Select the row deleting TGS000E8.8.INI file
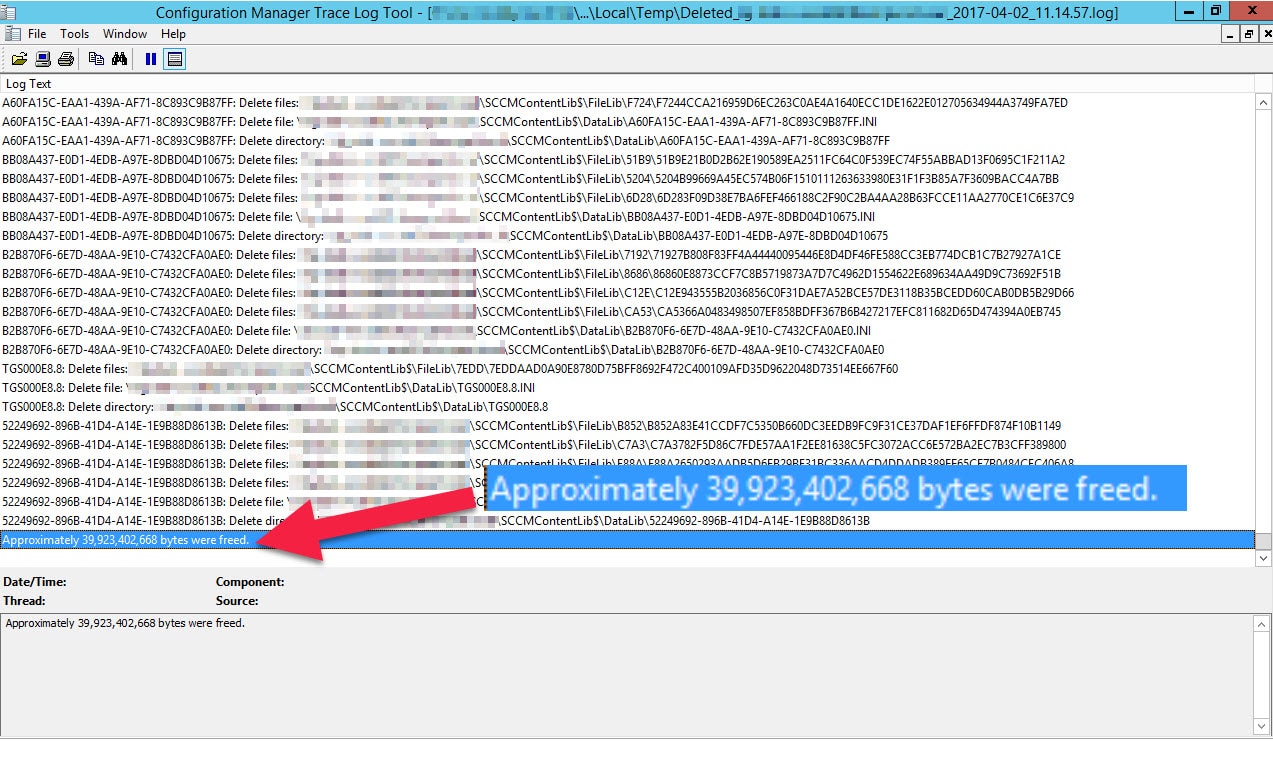This screenshot has width=1273, height=760. [x=627, y=388]
